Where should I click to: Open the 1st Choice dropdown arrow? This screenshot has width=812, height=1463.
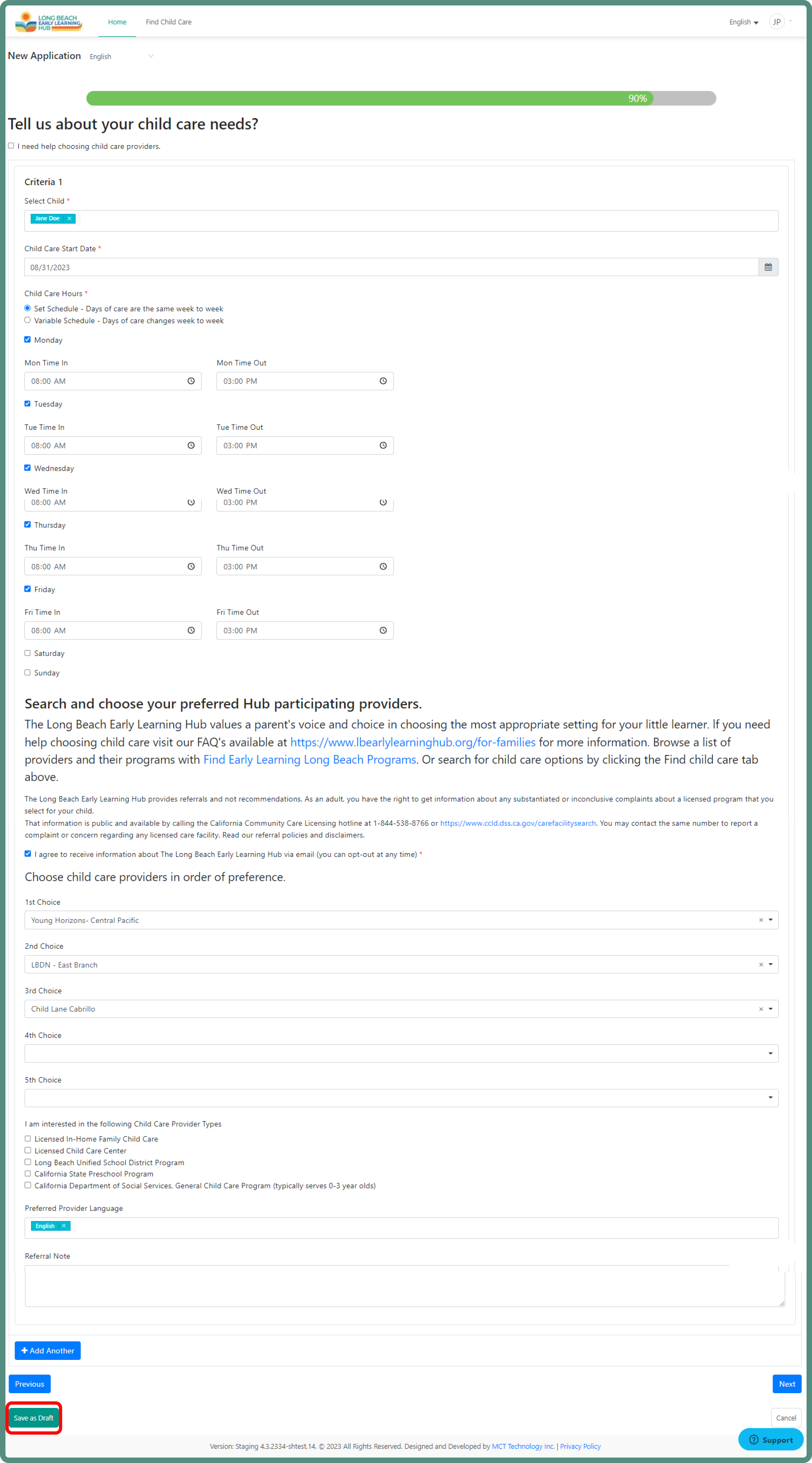click(x=771, y=920)
